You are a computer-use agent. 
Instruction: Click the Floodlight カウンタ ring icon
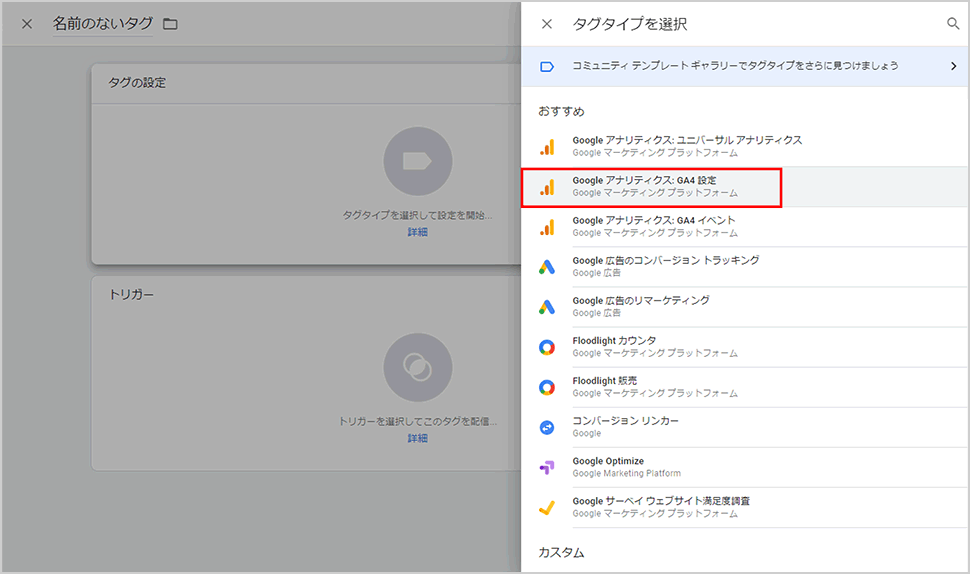click(x=547, y=348)
